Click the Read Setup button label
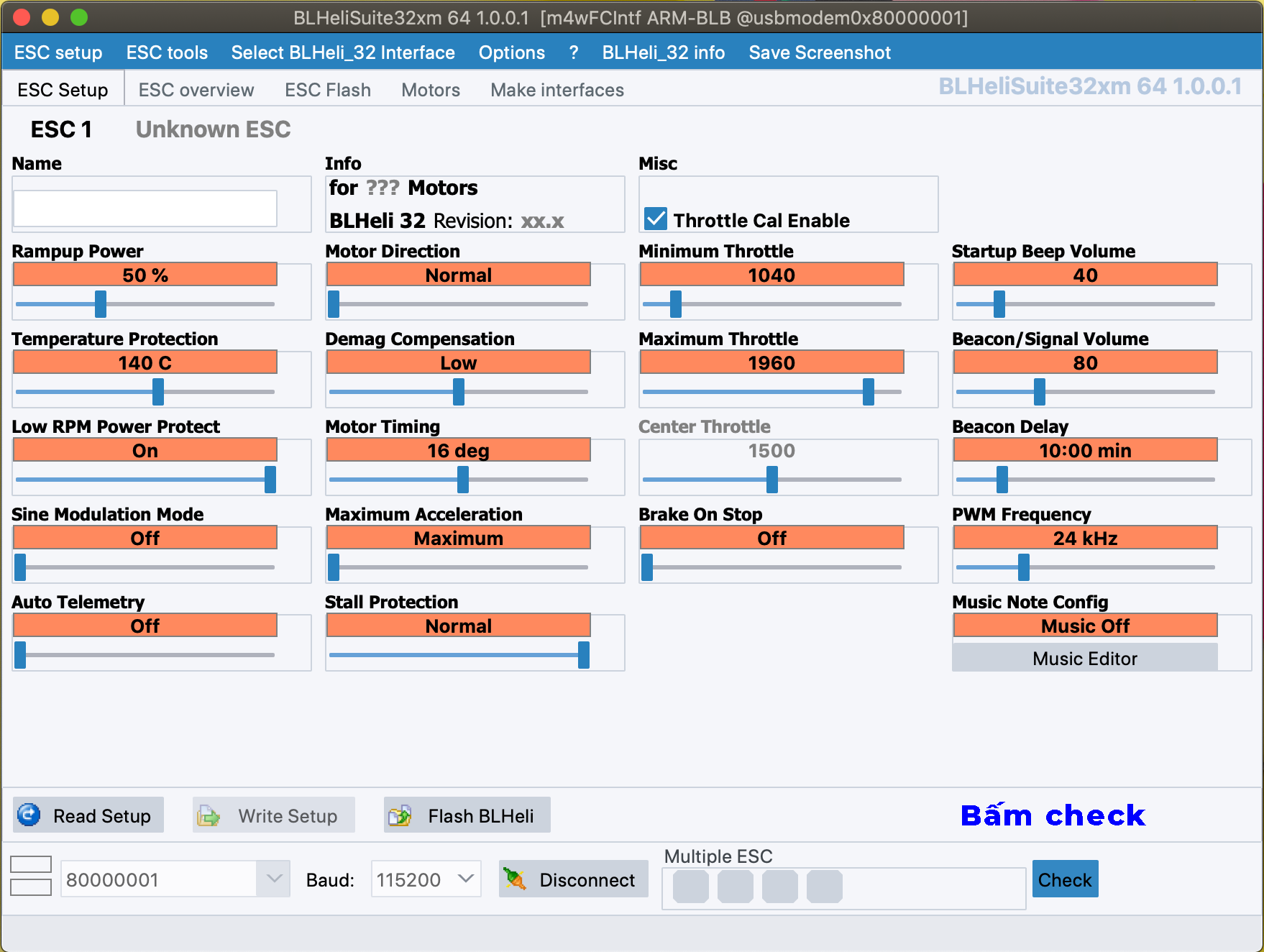 pos(102,815)
